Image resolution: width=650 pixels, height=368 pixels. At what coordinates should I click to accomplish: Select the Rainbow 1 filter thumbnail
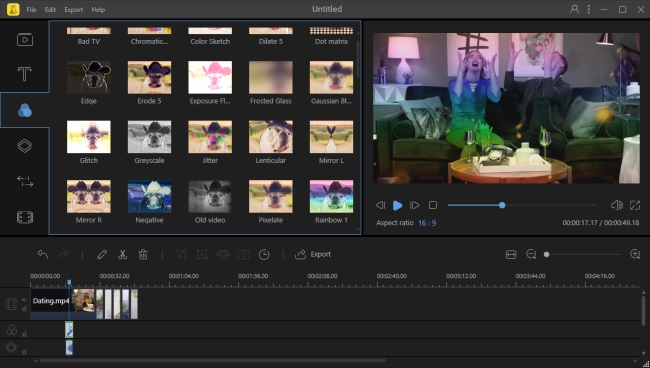(331, 196)
